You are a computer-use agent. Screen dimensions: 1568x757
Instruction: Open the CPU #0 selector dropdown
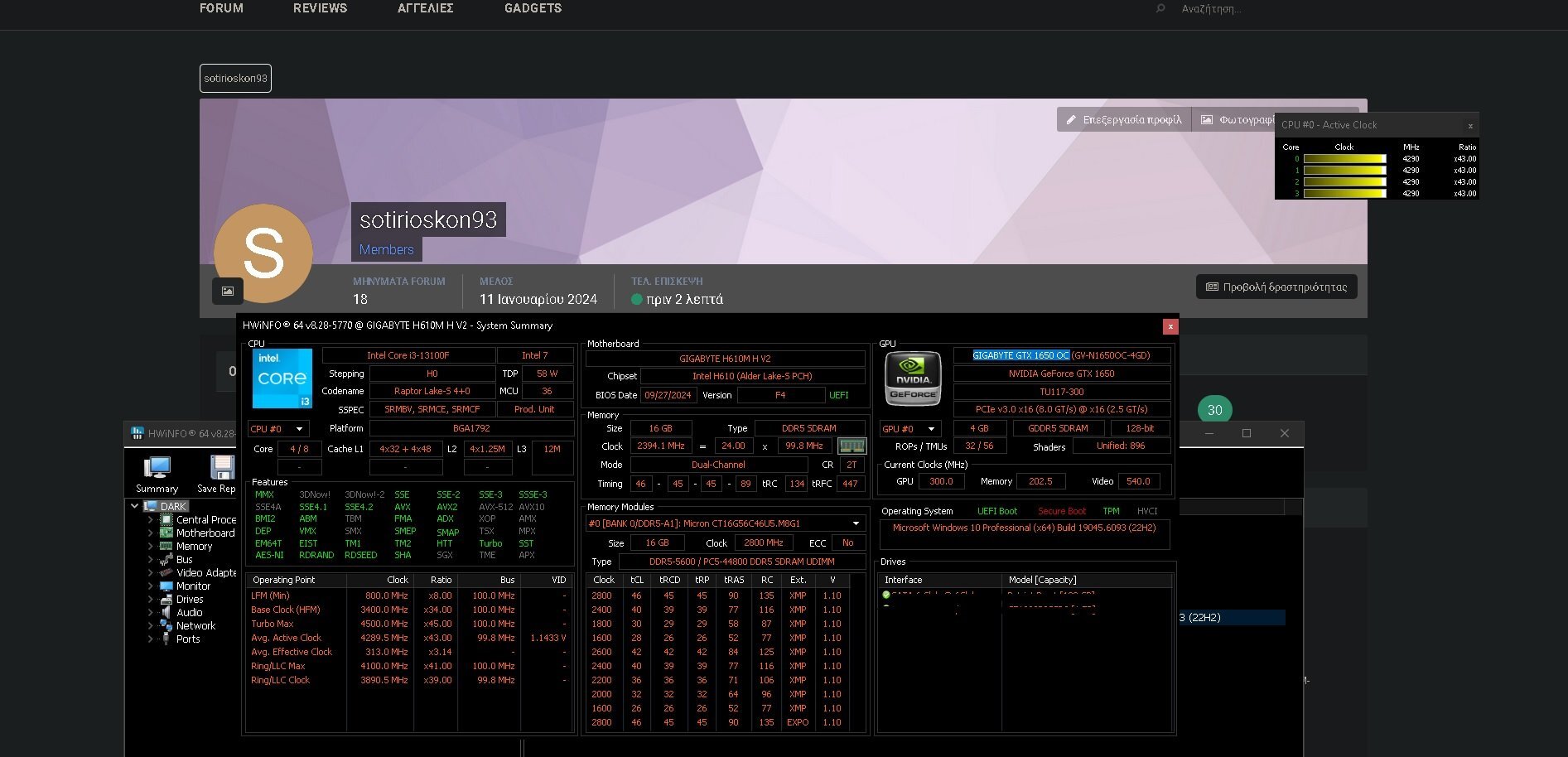[278, 428]
